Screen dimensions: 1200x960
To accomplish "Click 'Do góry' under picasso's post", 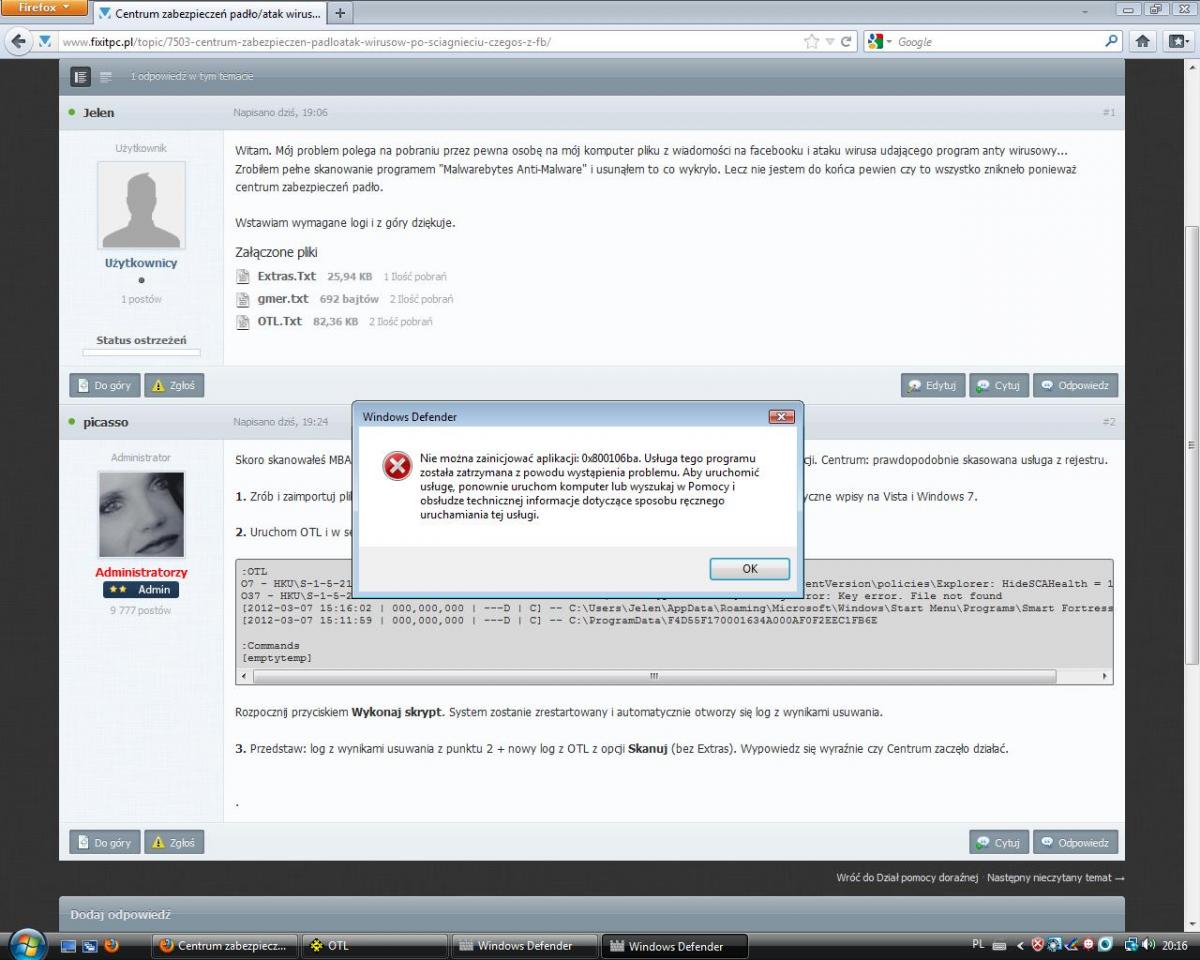I will 105,843.
